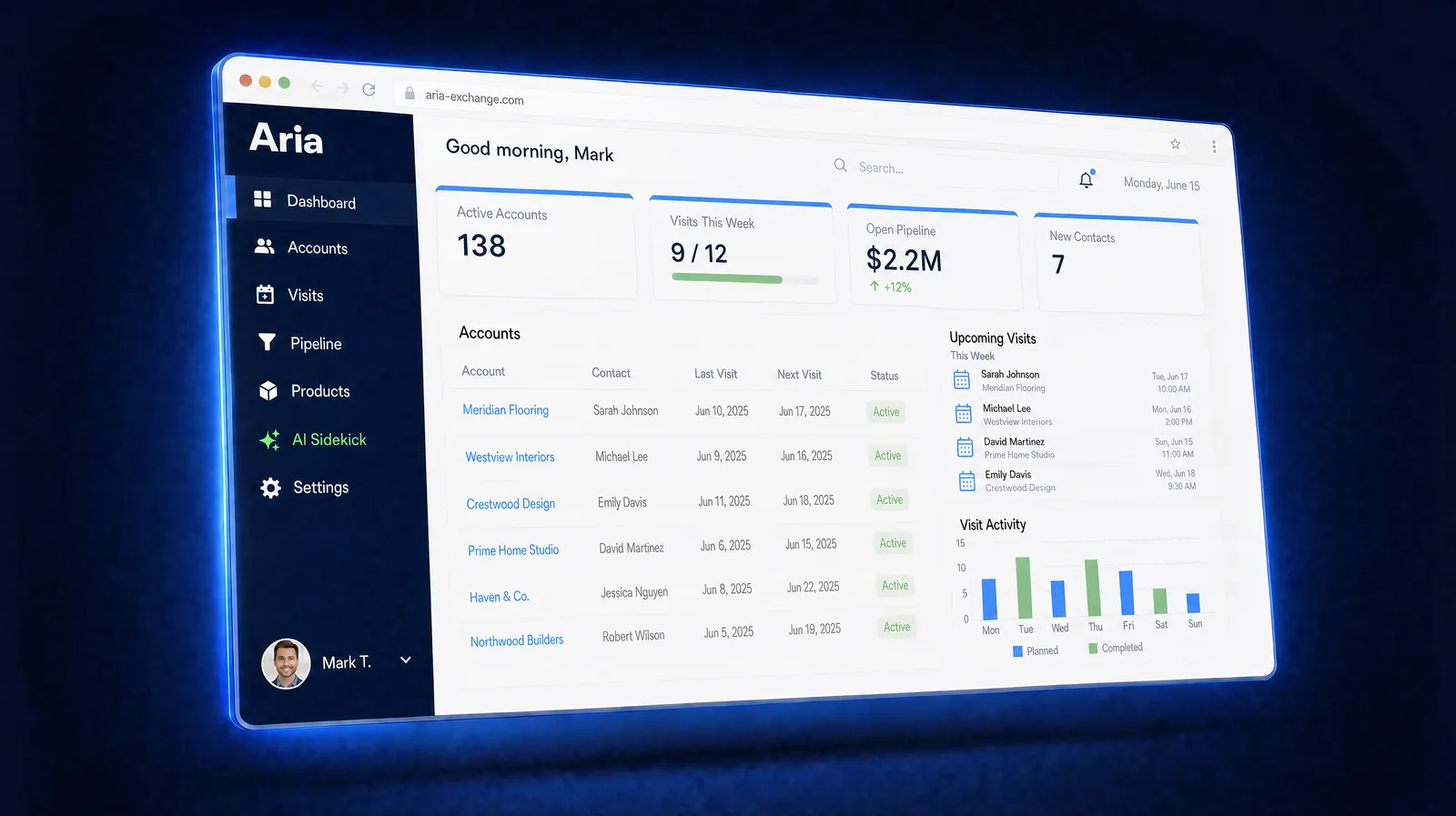This screenshot has width=1456, height=816.
Task: Click Last Visit column header
Action: tap(715, 374)
